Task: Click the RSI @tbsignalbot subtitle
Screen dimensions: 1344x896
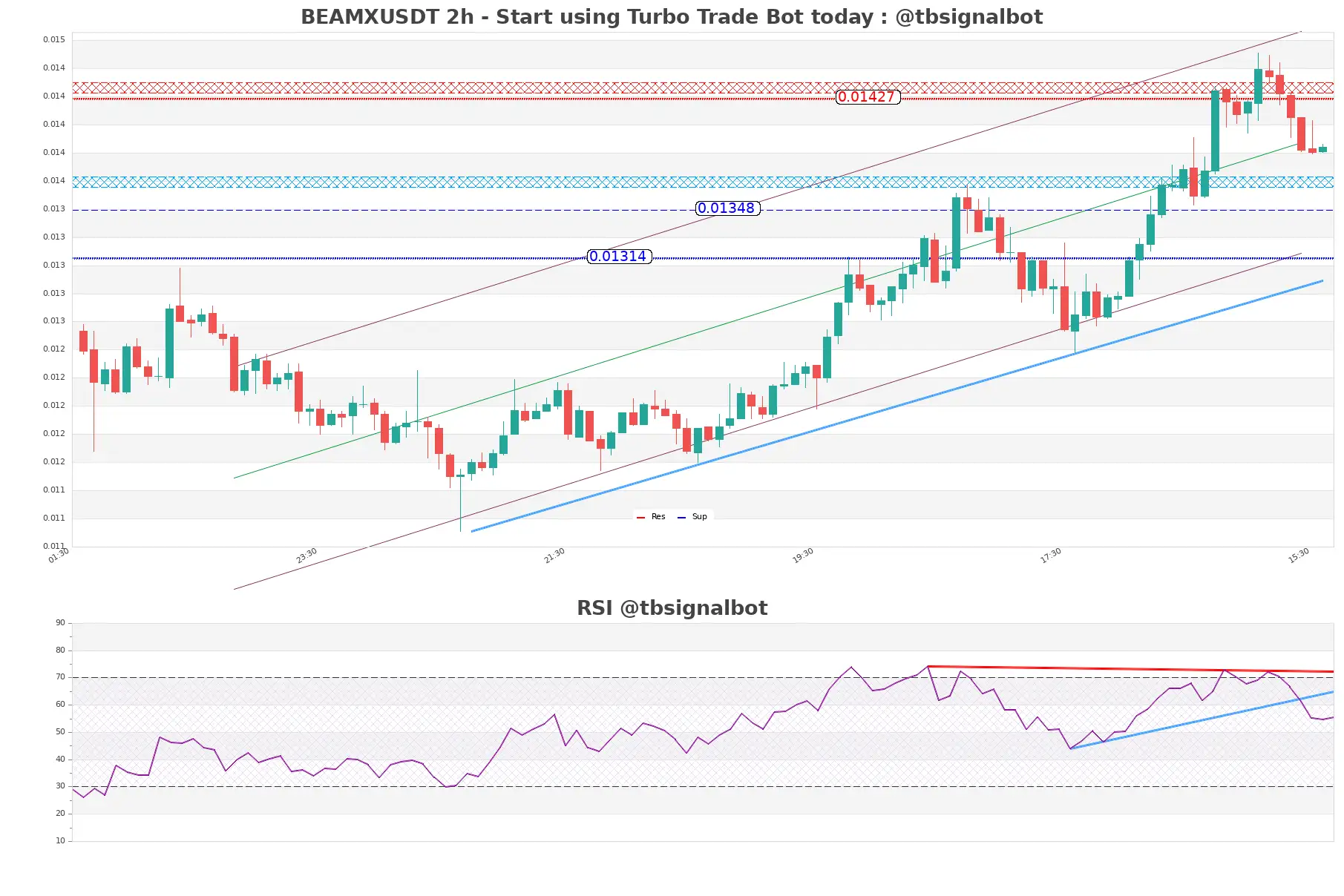Action: click(x=672, y=608)
